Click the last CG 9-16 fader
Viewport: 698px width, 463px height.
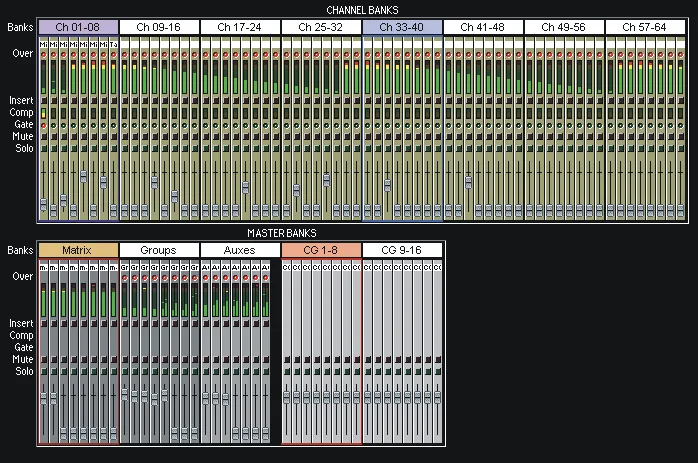(438, 397)
